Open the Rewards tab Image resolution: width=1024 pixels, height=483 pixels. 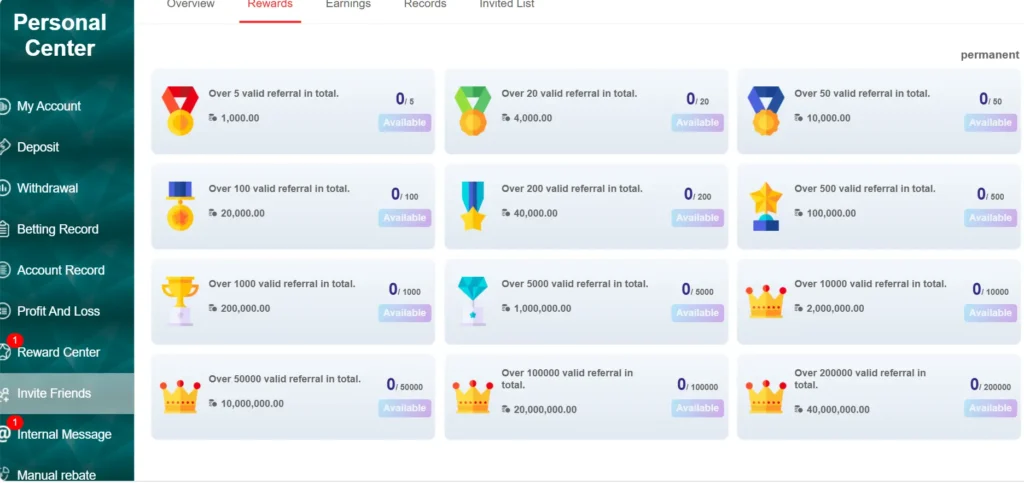pos(270,5)
